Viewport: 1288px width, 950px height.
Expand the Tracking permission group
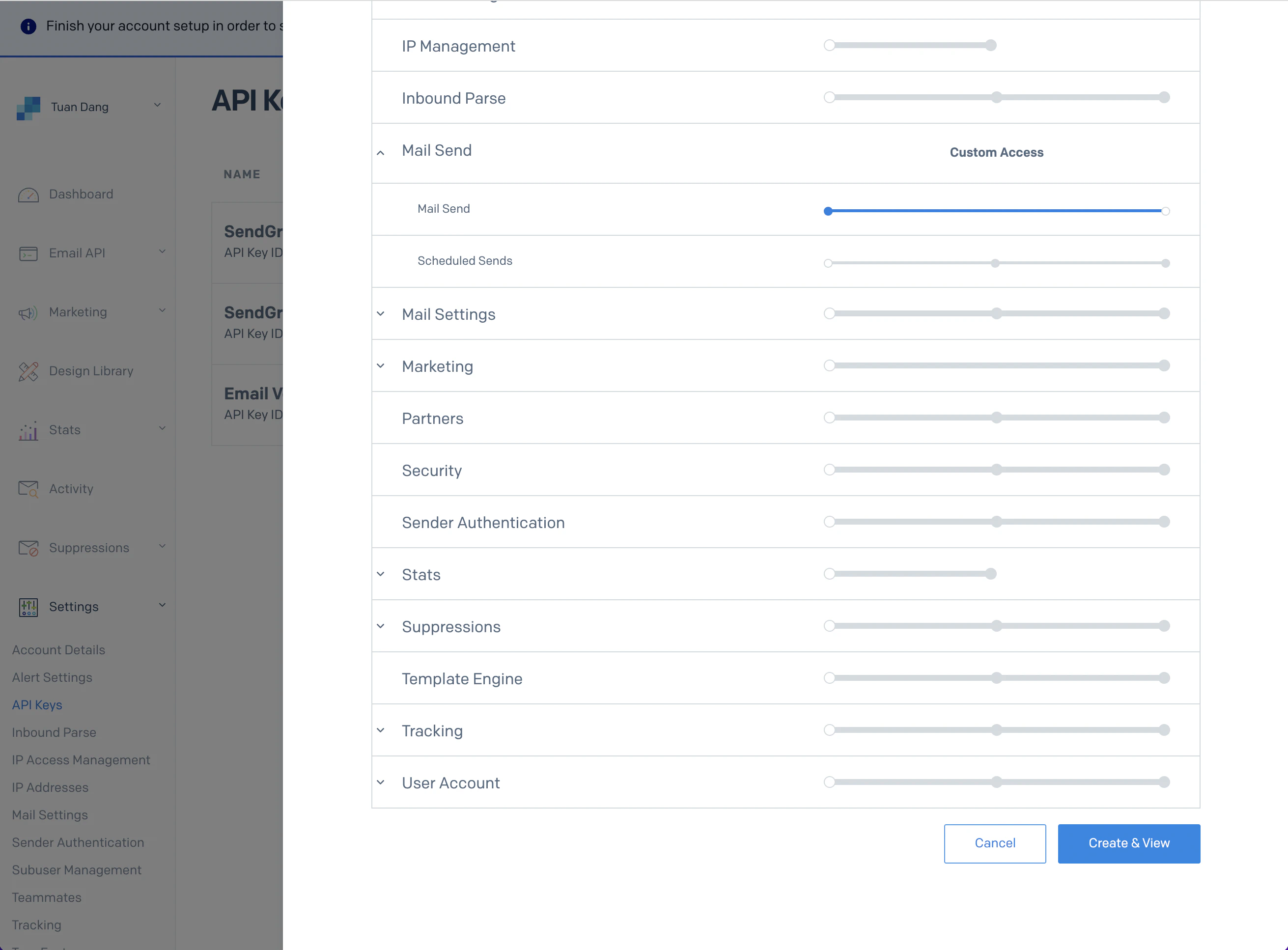(x=381, y=730)
